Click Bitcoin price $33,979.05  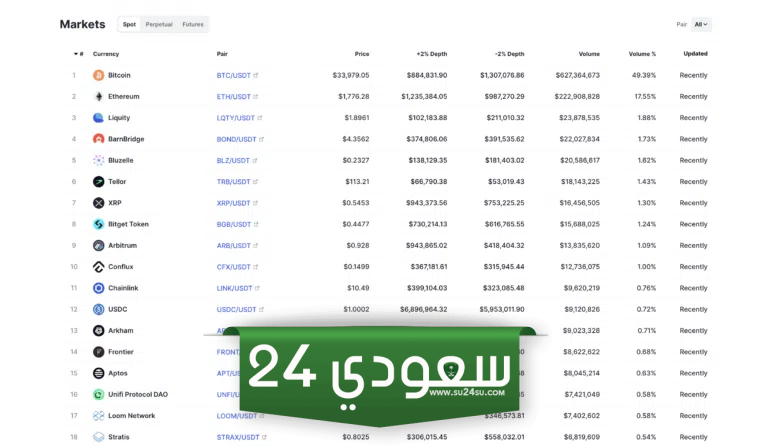point(351,75)
